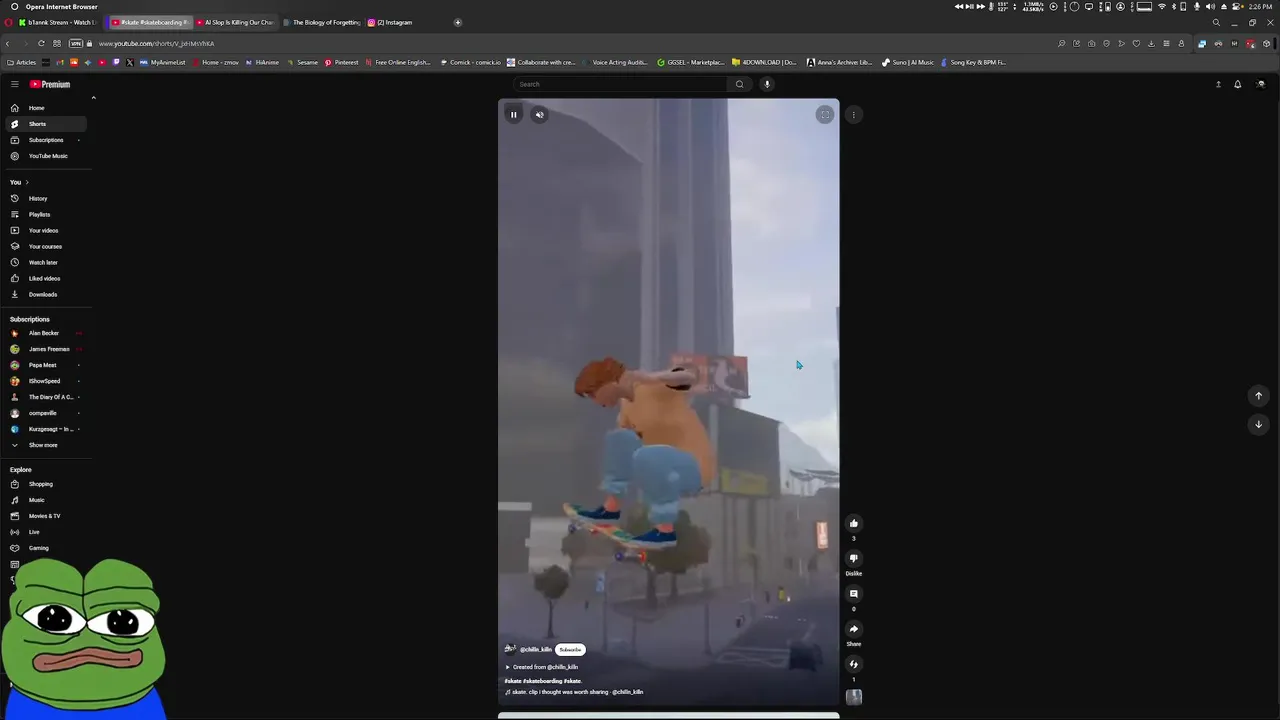Open YouTube Music in the sidebar

[x=44, y=156]
